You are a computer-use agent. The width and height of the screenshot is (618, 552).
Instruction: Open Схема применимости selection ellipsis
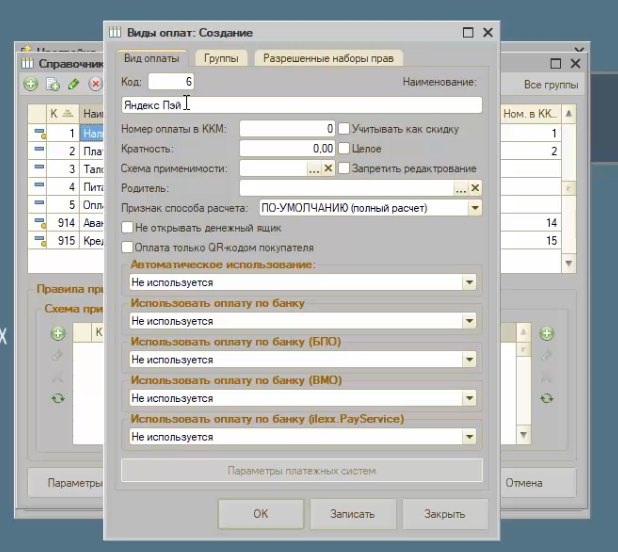click(x=314, y=169)
